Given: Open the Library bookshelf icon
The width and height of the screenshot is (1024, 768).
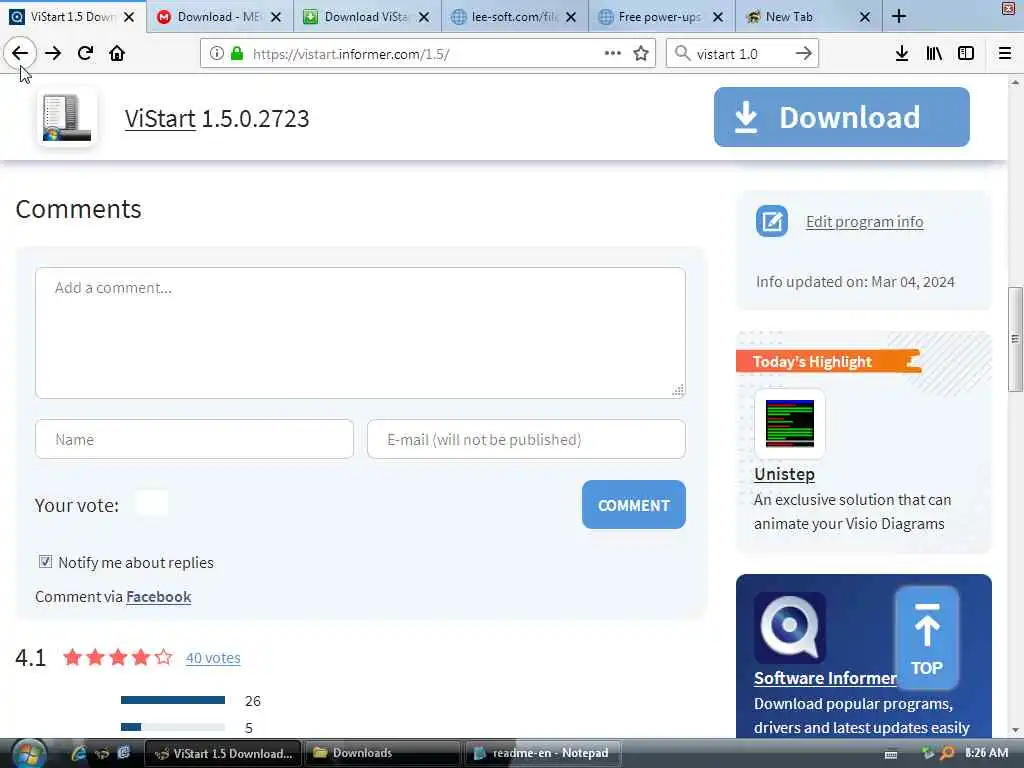Looking at the screenshot, I should [x=934, y=54].
